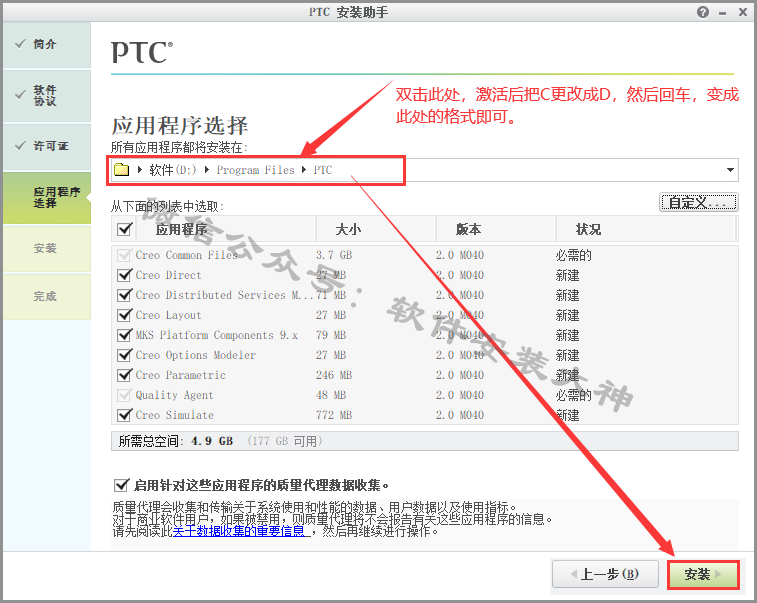Image resolution: width=757 pixels, height=603 pixels.
Task: Click the 246 MB size value
Action: pos(334,375)
